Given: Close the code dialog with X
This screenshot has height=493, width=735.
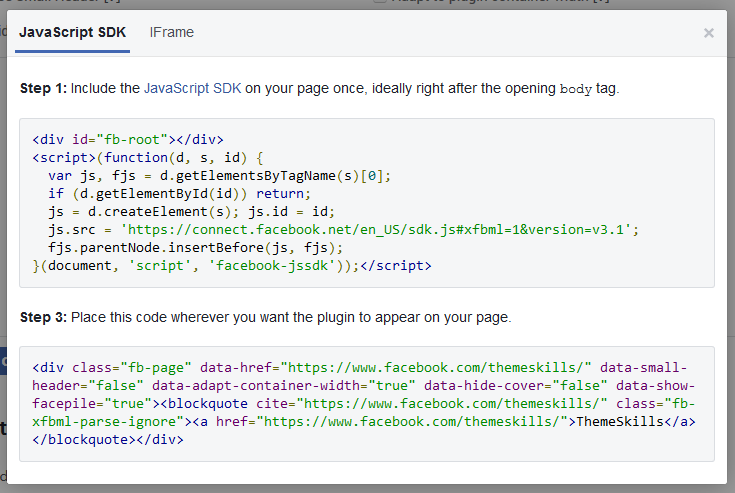Looking at the screenshot, I should point(708,33).
